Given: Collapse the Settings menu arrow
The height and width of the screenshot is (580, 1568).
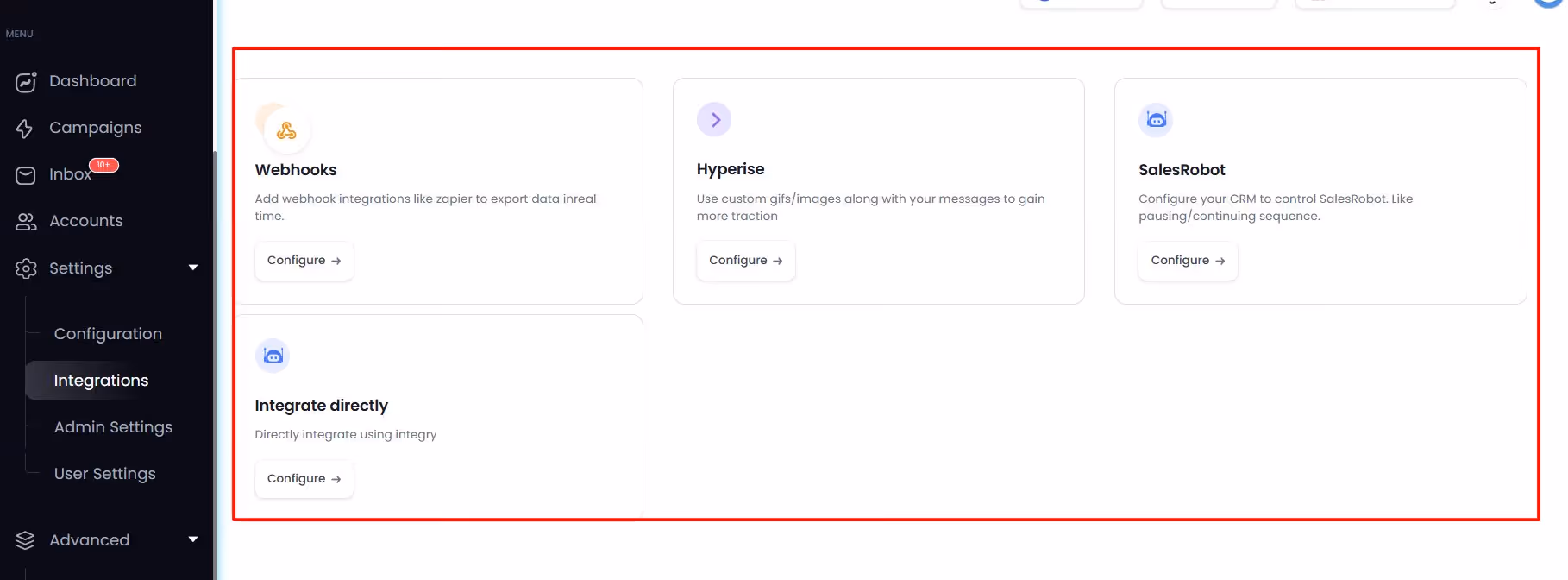Looking at the screenshot, I should [x=193, y=268].
